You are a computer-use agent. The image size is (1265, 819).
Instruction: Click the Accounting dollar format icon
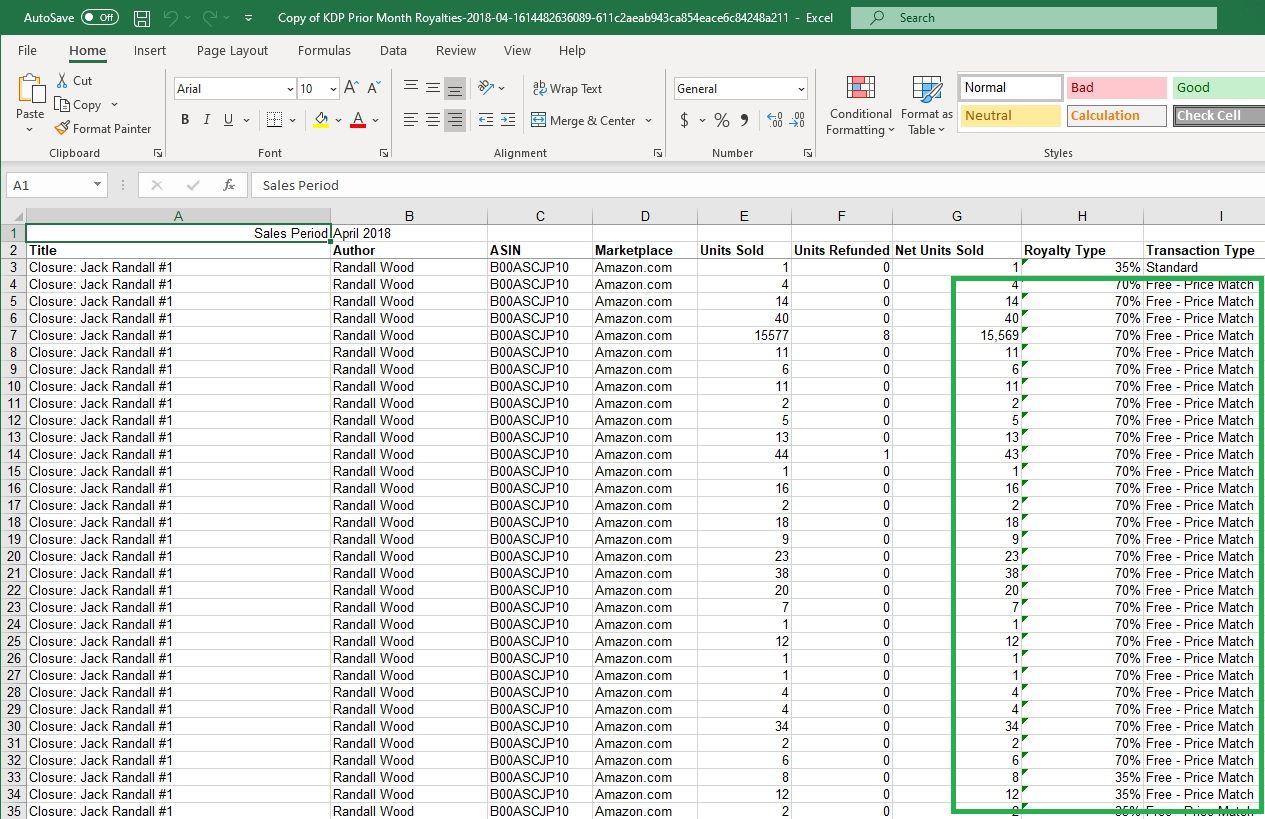click(684, 120)
